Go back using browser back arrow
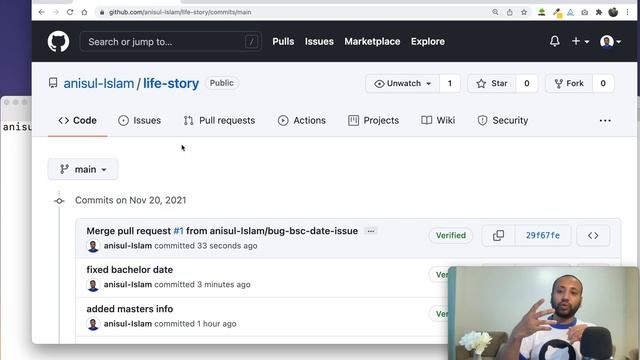The height and width of the screenshot is (360, 640). 42,12
